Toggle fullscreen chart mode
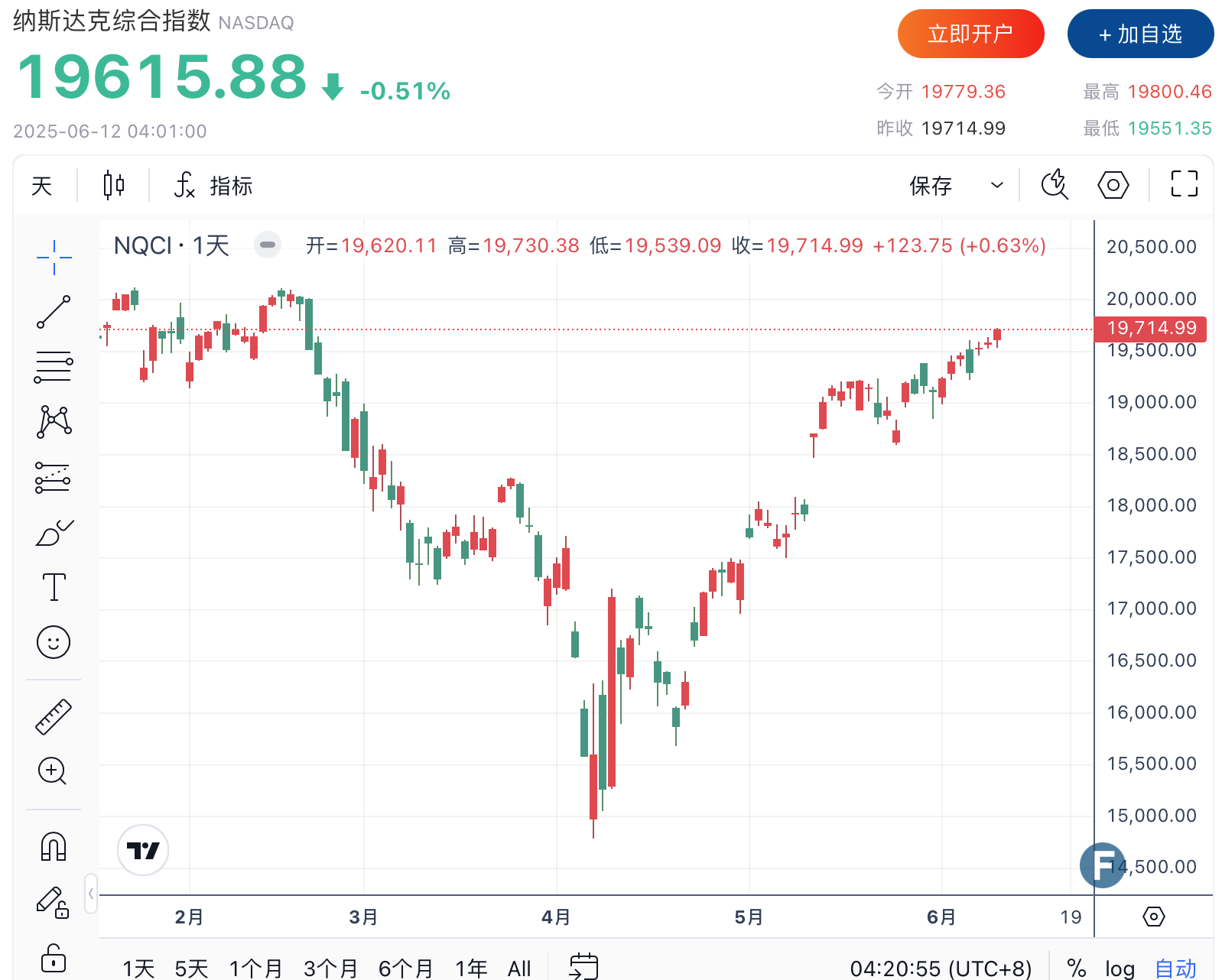 [x=1184, y=184]
